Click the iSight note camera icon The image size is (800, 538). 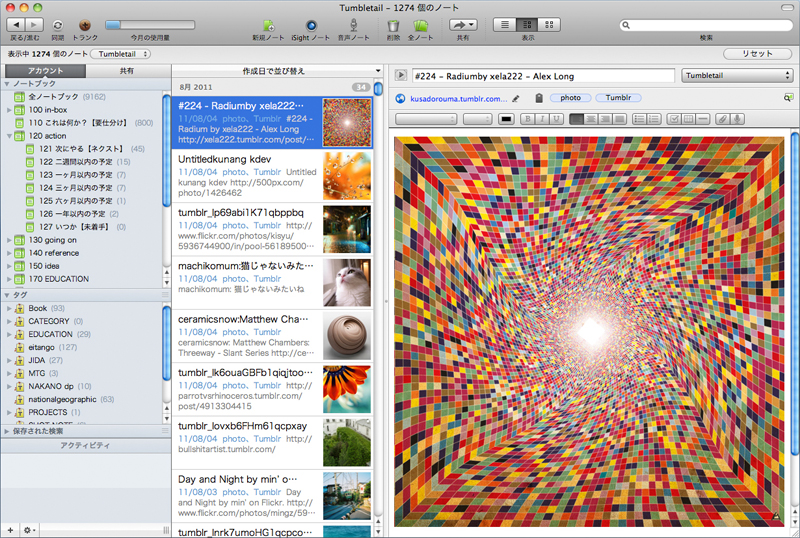click(x=311, y=25)
